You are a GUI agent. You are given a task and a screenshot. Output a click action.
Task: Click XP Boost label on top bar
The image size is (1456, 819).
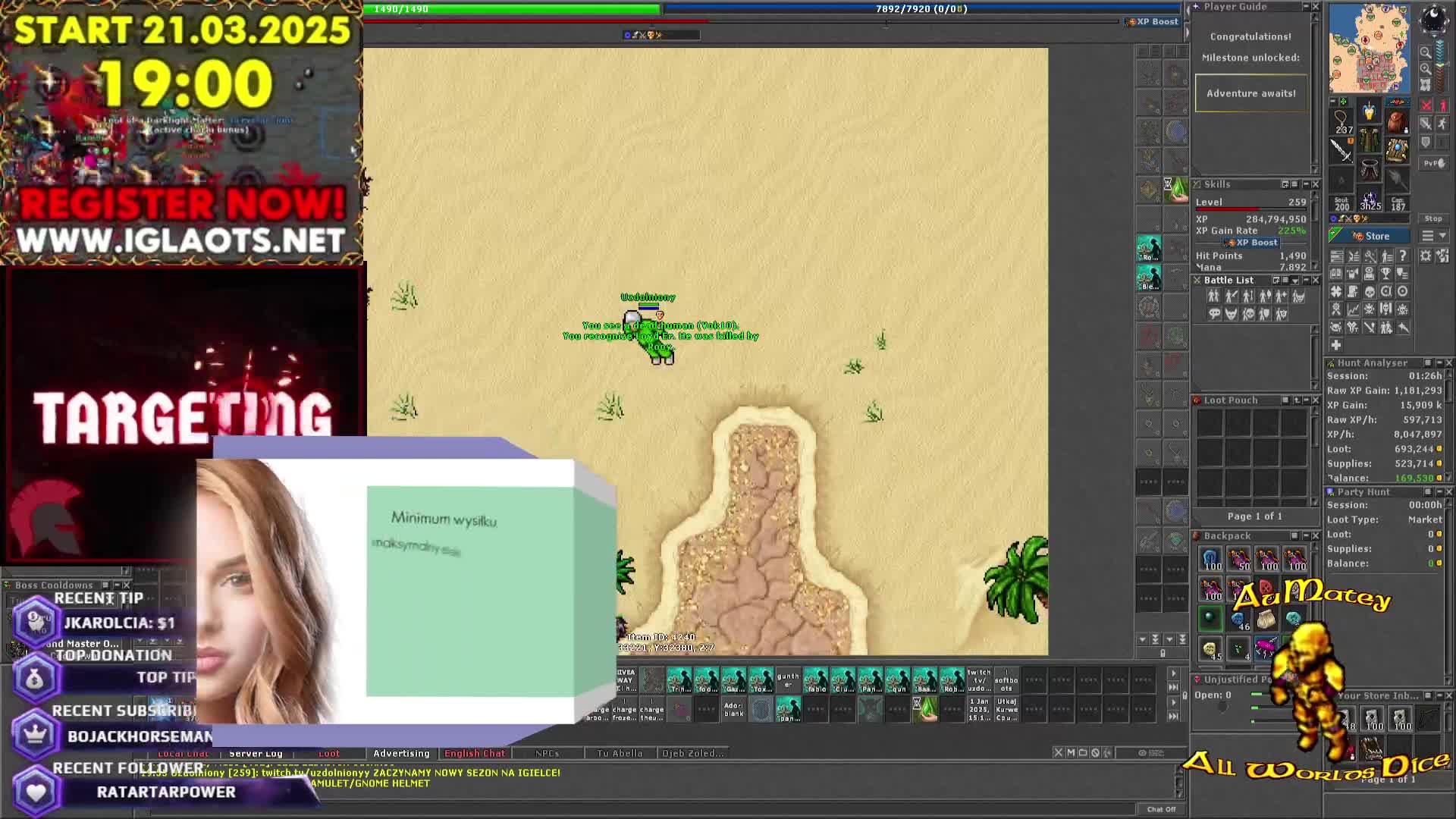(x=1153, y=21)
